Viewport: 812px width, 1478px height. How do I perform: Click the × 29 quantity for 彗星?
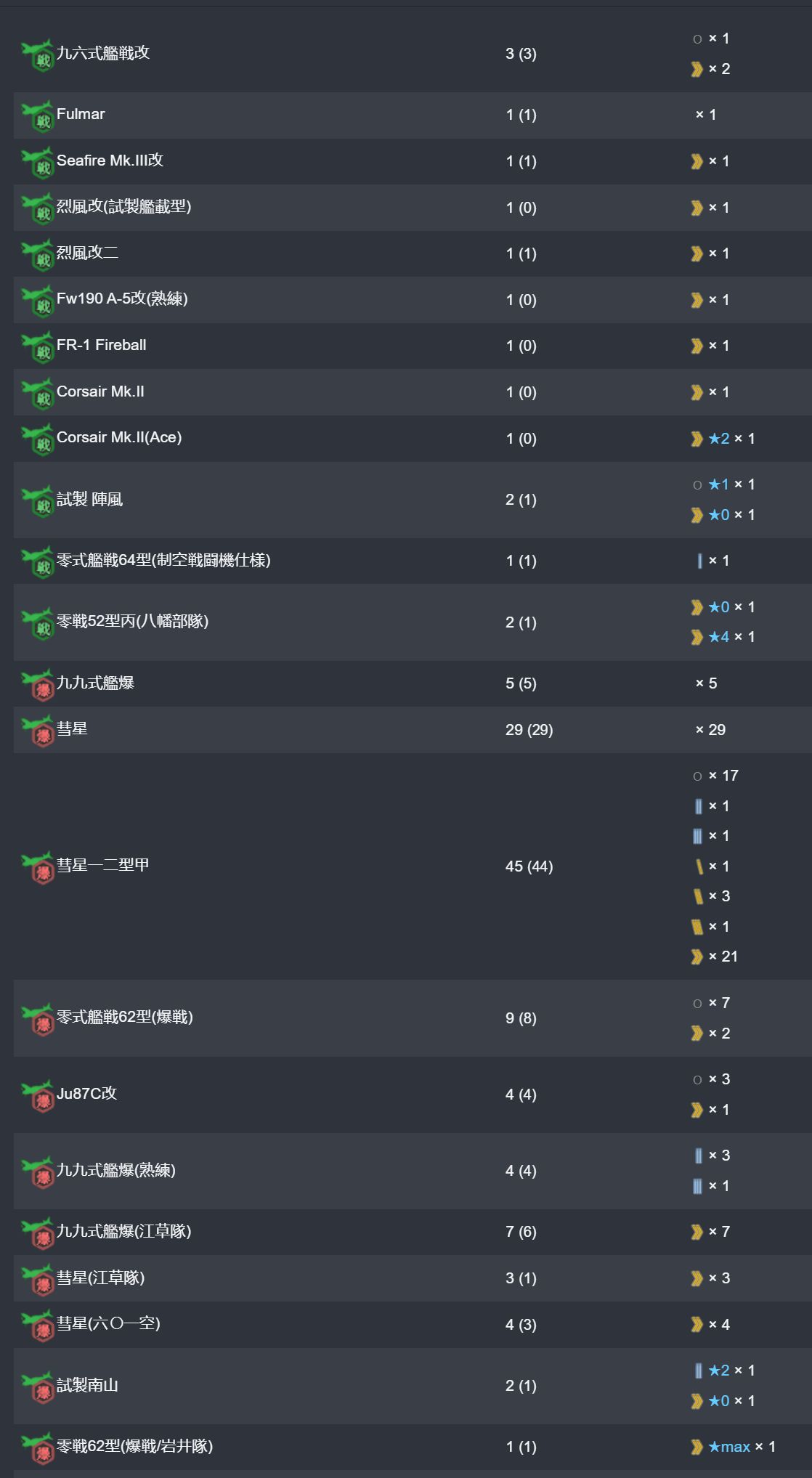click(x=710, y=730)
